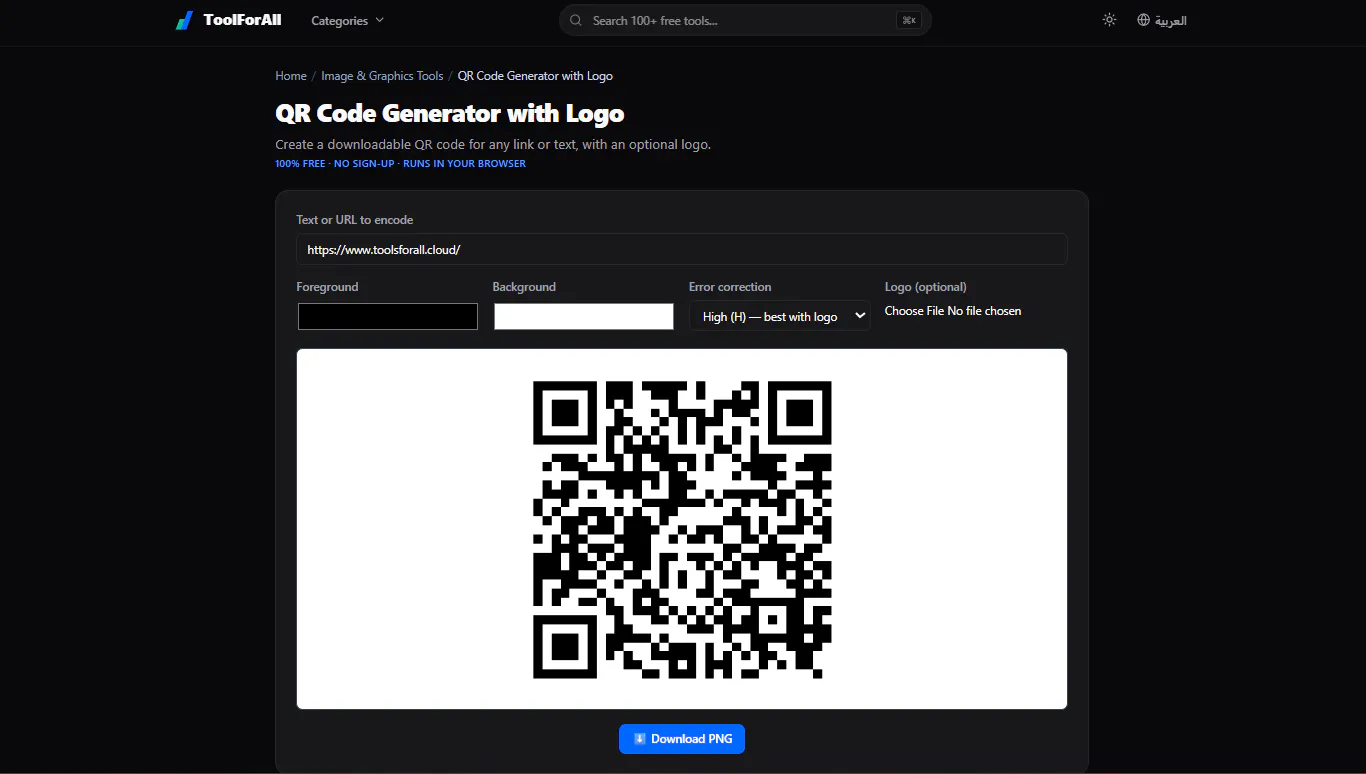Click the 'Create a downloadable QR code' description
This screenshot has height=774, width=1366.
click(493, 145)
